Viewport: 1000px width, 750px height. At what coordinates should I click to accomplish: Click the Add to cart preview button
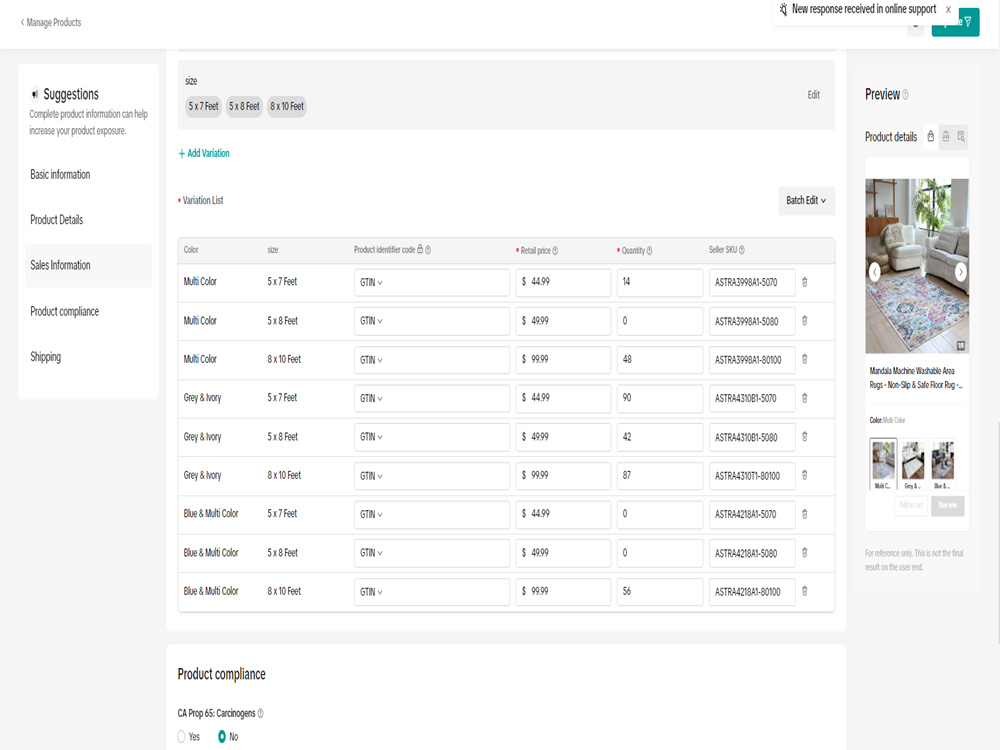[x=911, y=506]
